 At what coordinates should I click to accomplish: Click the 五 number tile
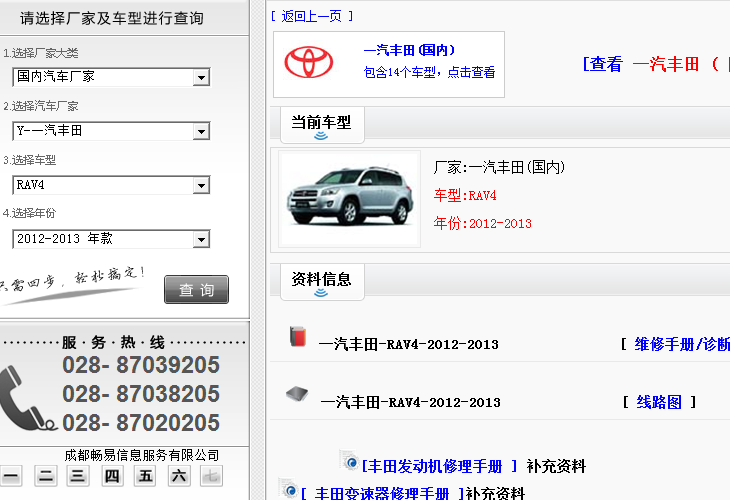[145, 476]
